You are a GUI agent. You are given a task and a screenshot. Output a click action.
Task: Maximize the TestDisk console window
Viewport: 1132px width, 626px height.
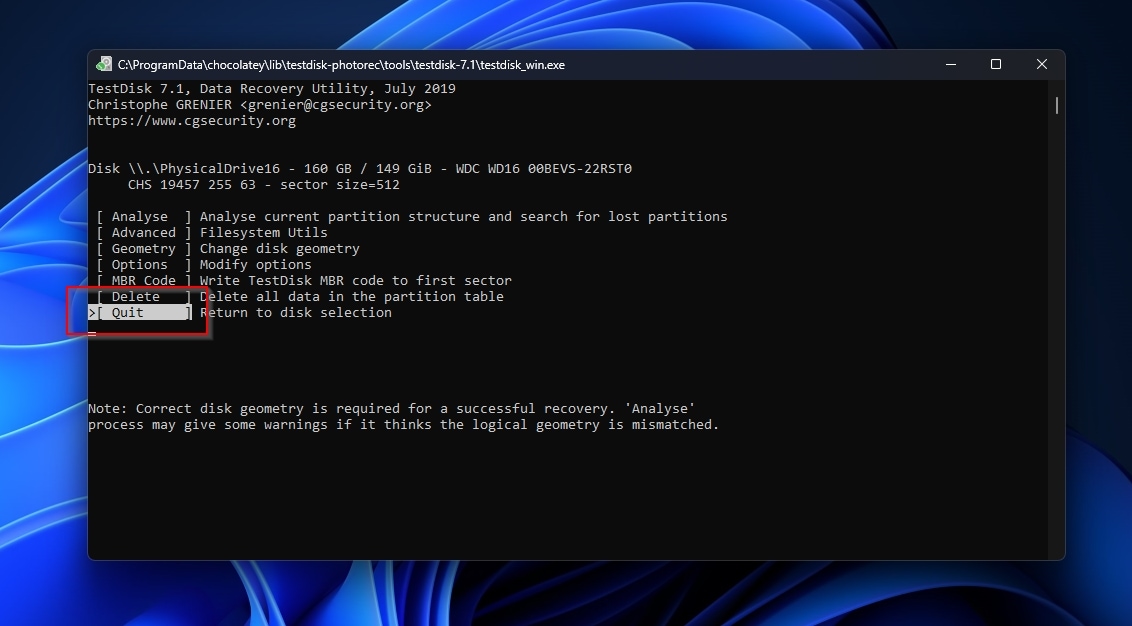(996, 64)
